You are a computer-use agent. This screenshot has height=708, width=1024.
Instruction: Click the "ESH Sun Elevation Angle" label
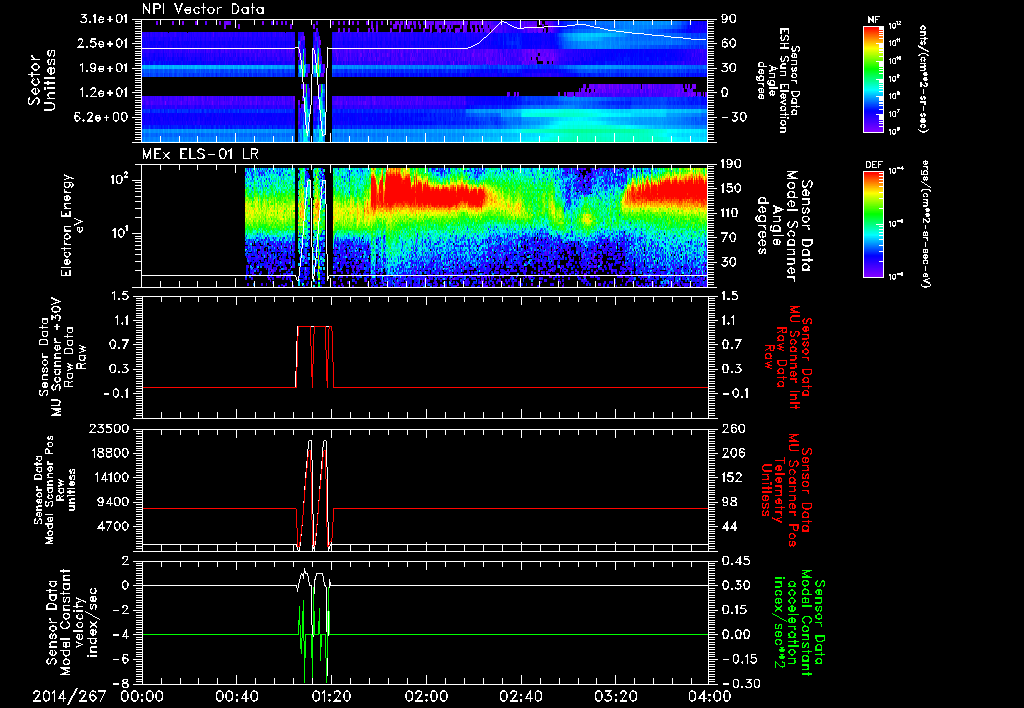click(777, 81)
